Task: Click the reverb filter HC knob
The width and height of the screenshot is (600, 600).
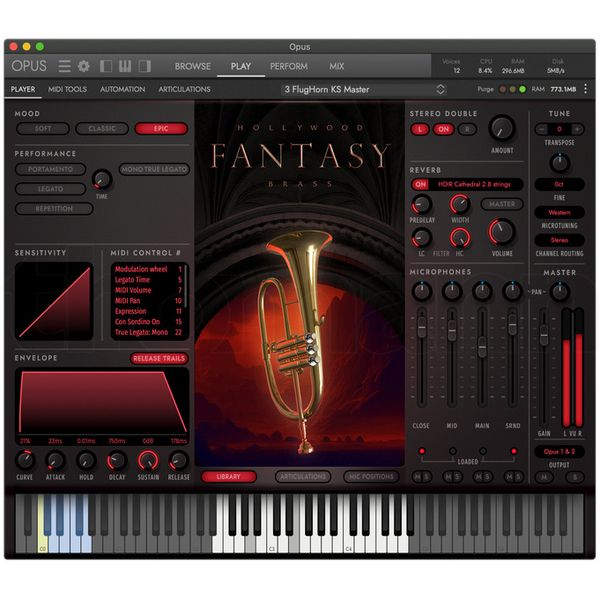Action: pos(460,238)
